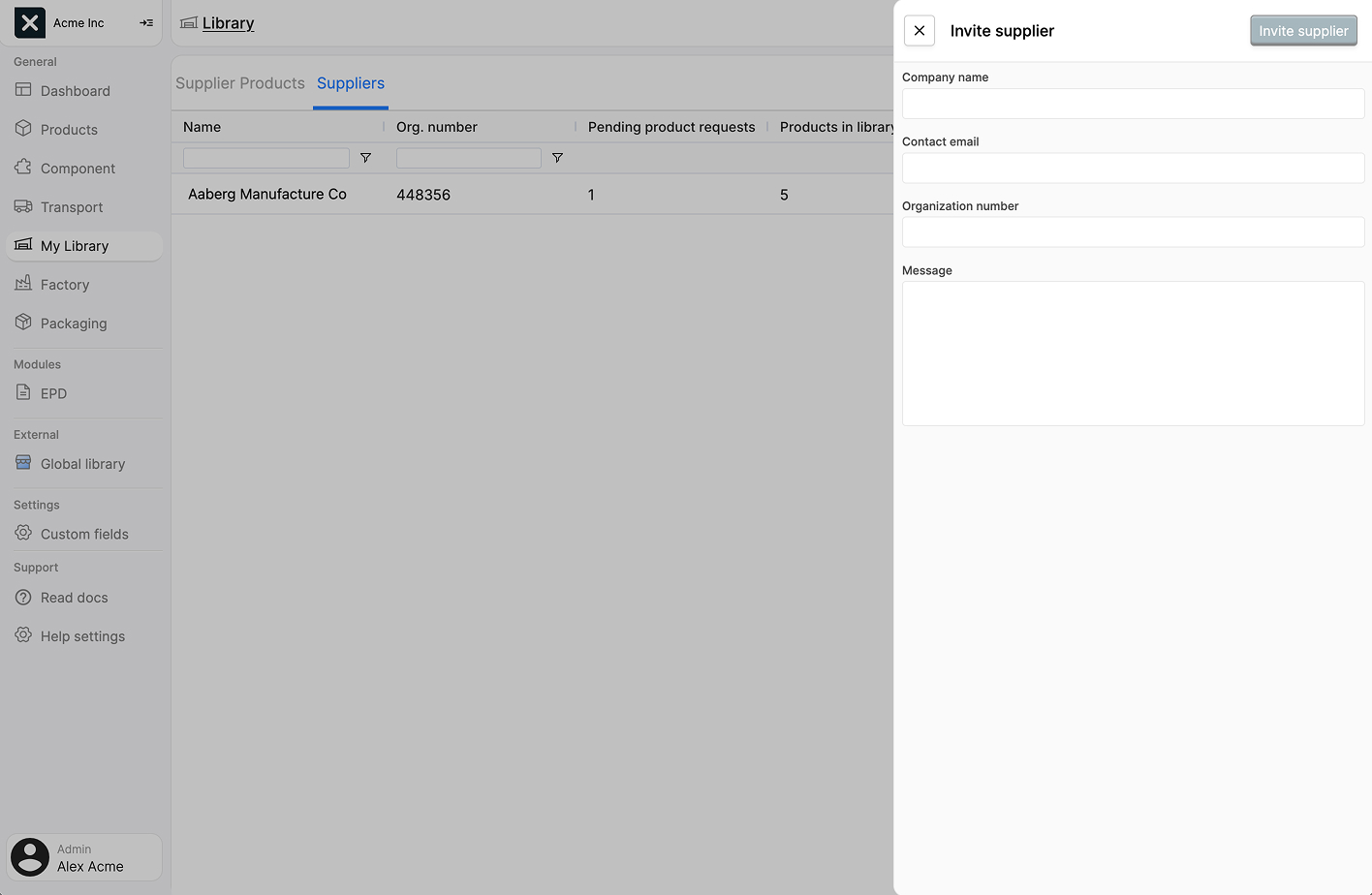This screenshot has height=895, width=1372.
Task: Open the Packaging section
Action: coord(73,323)
